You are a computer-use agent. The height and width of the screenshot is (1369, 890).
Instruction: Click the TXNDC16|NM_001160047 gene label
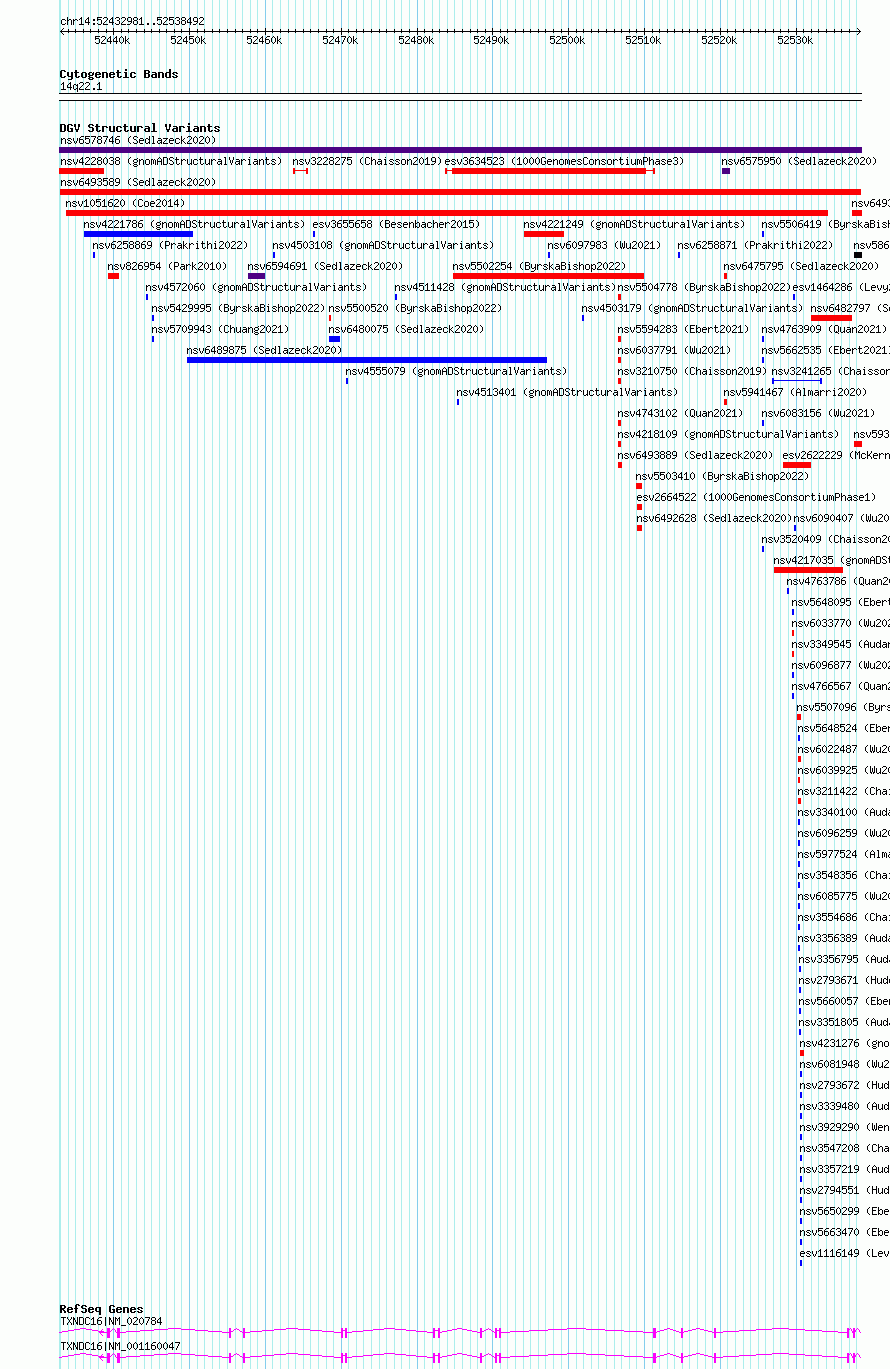(120, 1346)
